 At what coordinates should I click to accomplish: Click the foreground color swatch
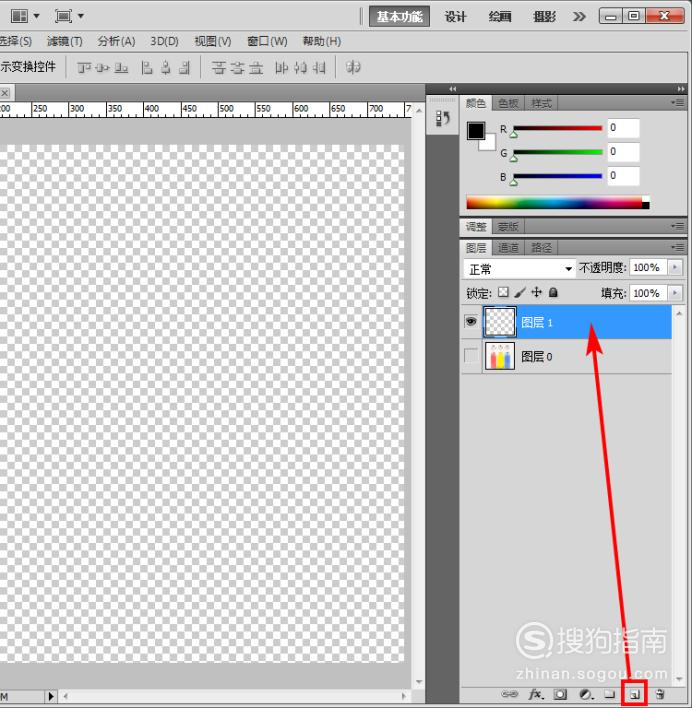pyautogui.click(x=476, y=131)
